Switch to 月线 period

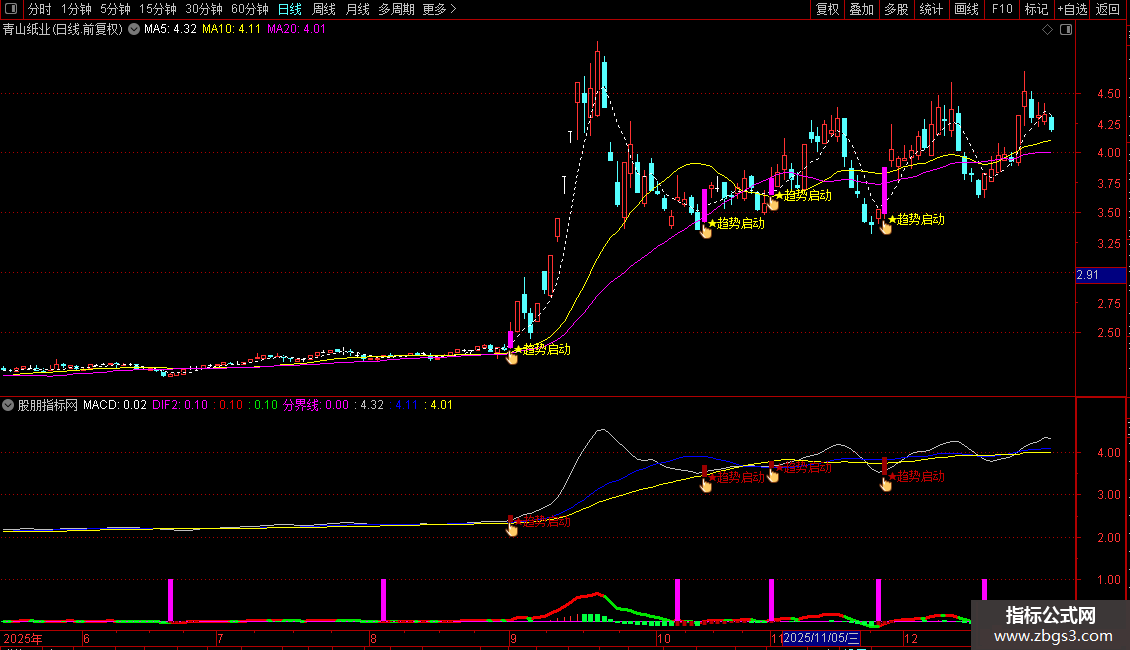(357, 9)
